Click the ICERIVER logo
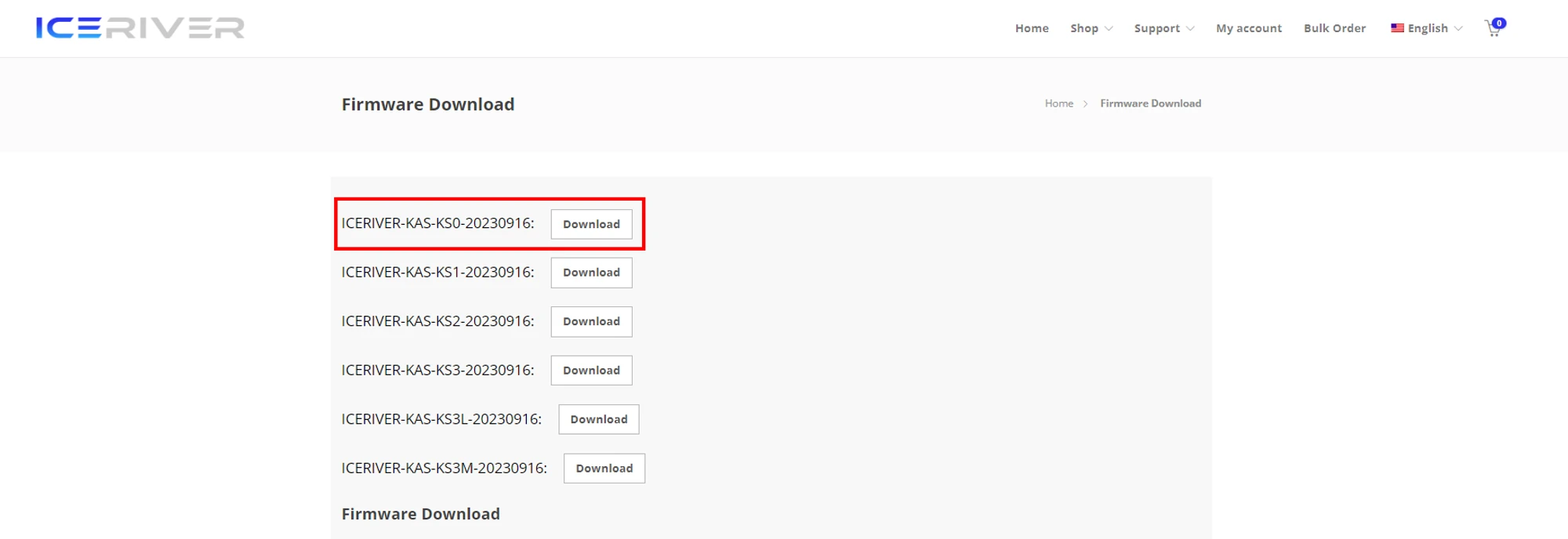The width and height of the screenshot is (1568, 539). pyautogui.click(x=140, y=28)
